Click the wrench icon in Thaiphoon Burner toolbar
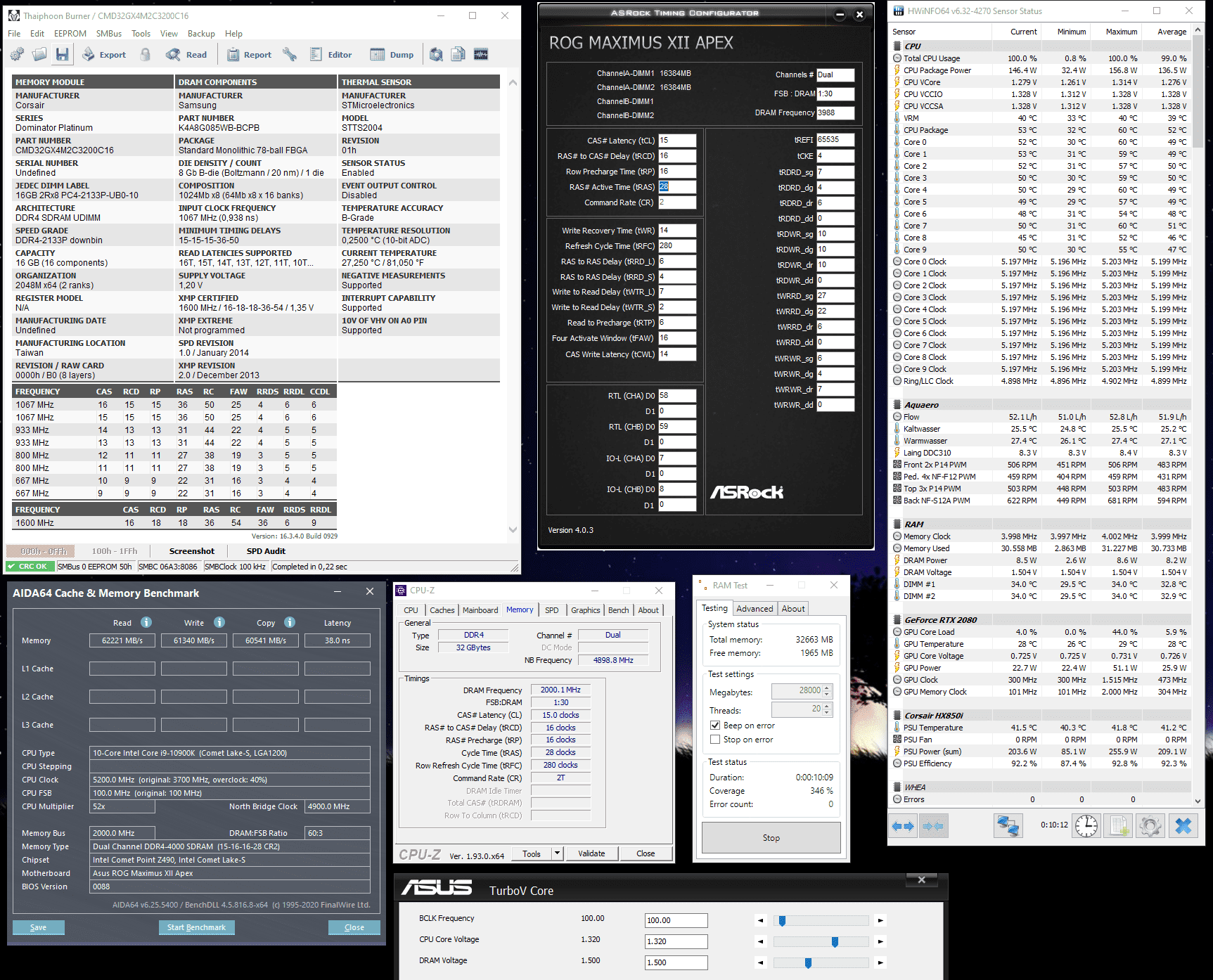Screen dimensions: 1213x980 point(290,54)
